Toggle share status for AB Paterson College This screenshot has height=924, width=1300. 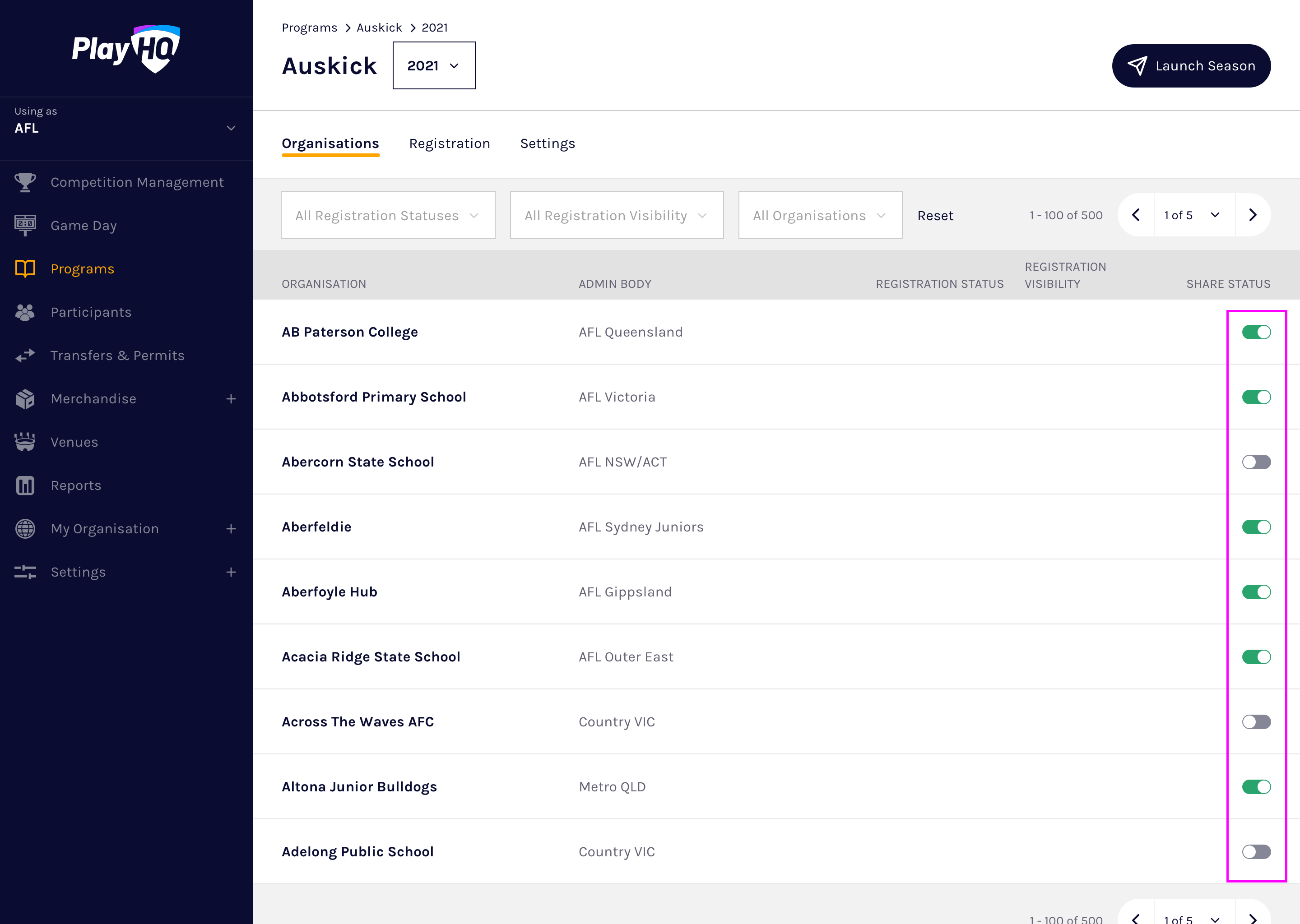pos(1256,332)
